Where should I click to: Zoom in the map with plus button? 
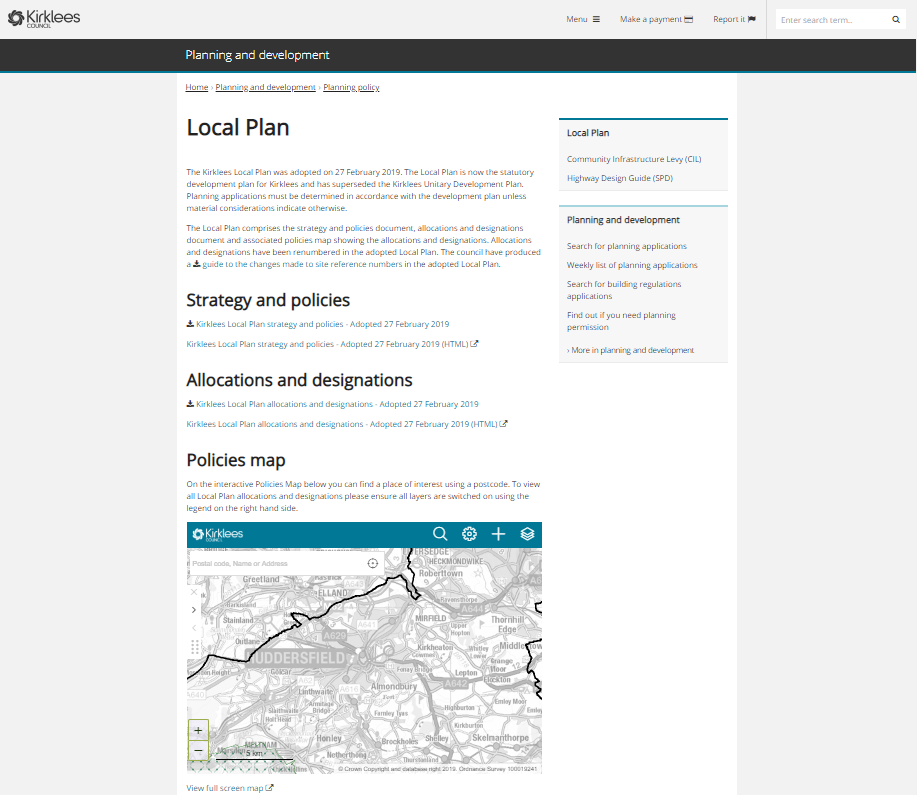coord(198,731)
